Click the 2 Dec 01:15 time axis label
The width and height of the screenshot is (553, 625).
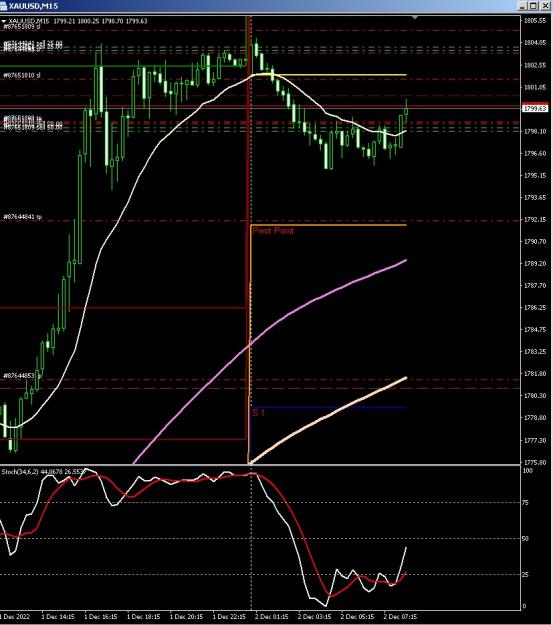[272, 617]
